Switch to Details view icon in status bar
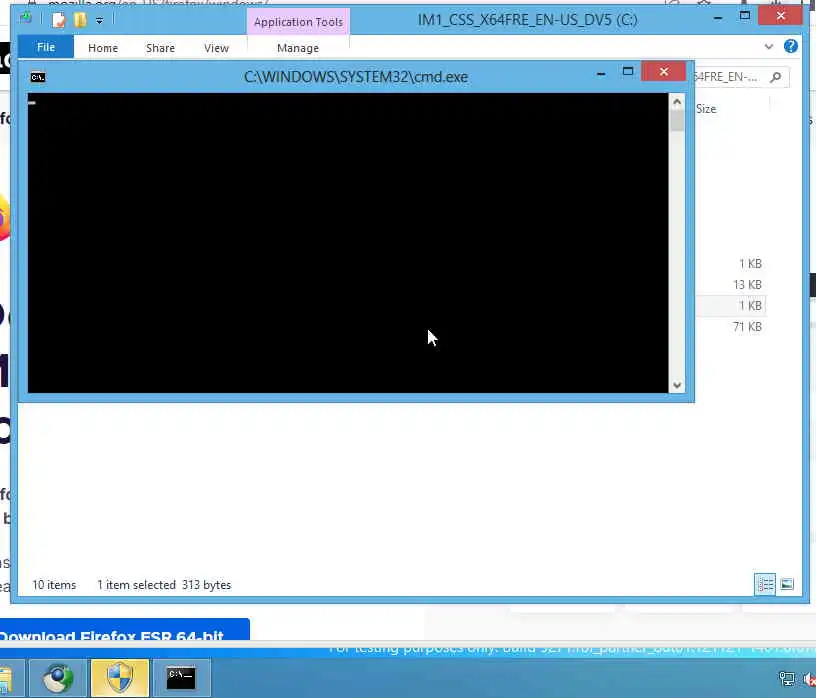The width and height of the screenshot is (816, 698). pos(764,584)
